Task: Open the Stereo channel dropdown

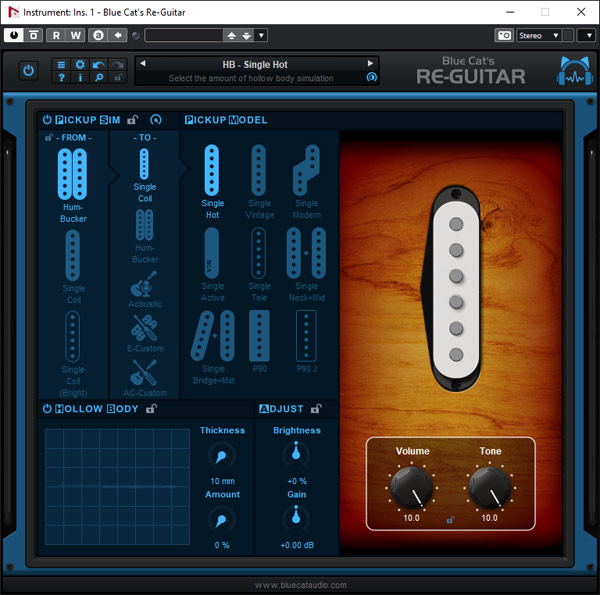Action: tap(539, 35)
